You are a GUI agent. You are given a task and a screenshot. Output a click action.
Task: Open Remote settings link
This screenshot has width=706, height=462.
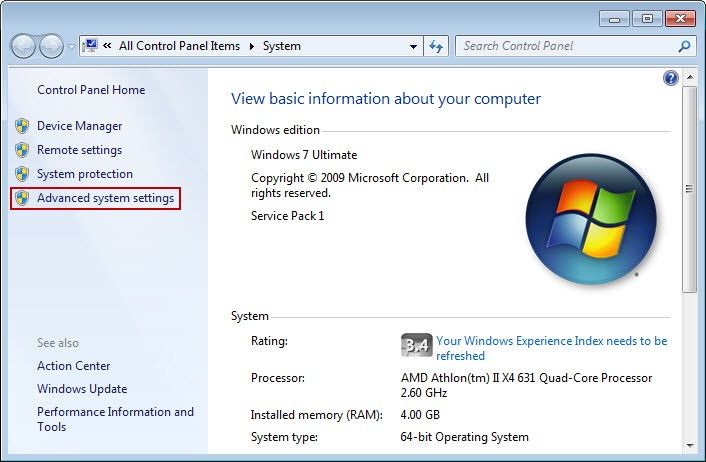[79, 150]
